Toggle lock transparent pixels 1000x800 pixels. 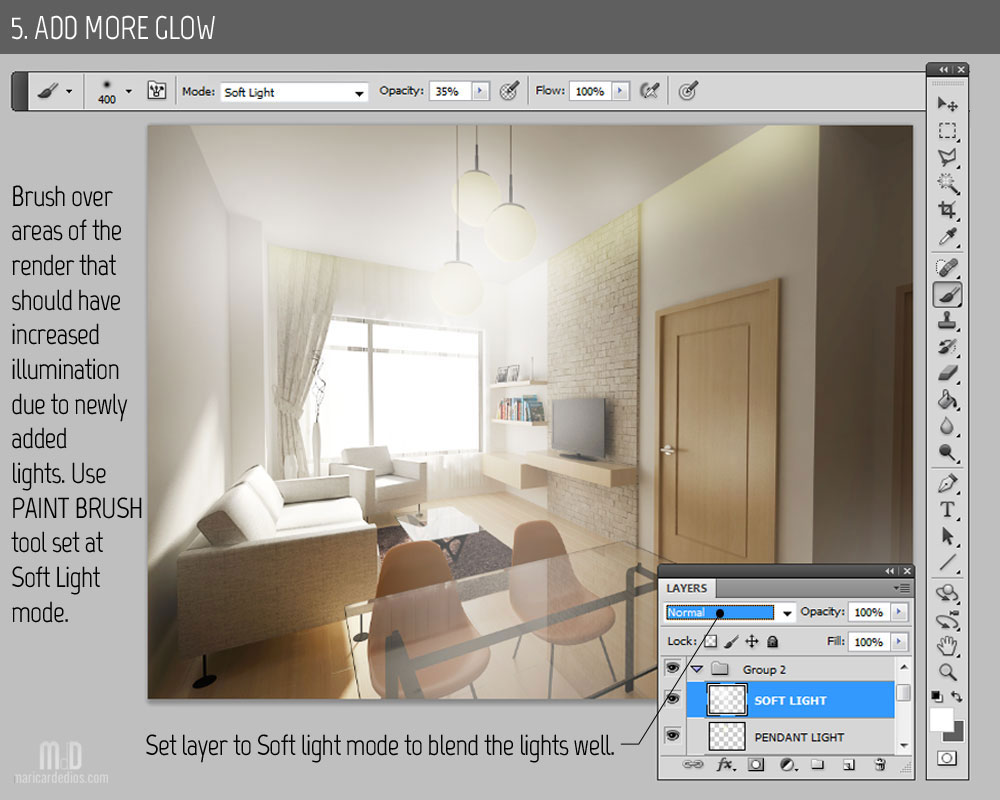point(710,641)
